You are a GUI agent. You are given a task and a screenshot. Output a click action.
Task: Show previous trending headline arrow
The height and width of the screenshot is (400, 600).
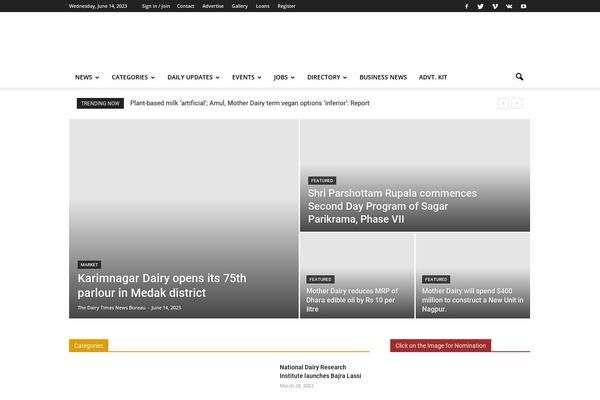pos(503,103)
